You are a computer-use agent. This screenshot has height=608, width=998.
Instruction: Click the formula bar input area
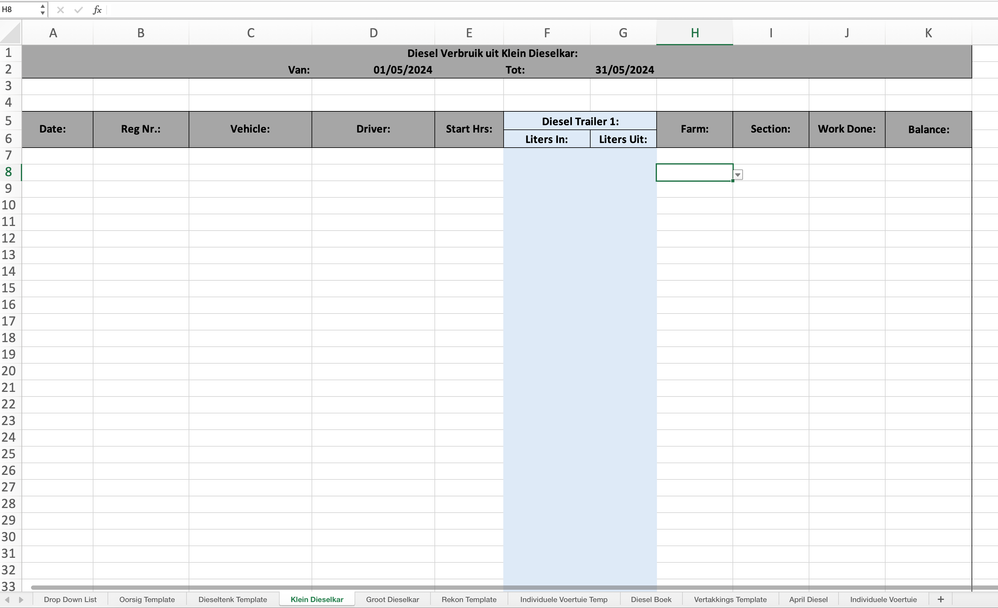pos(551,10)
